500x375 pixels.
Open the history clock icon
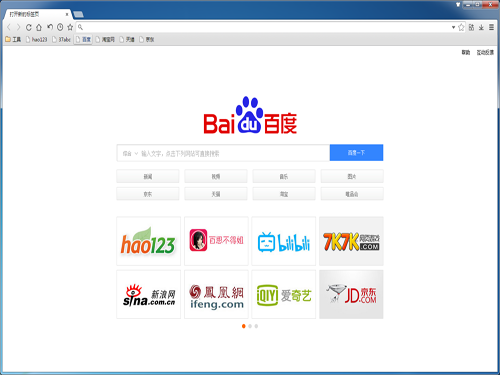(x=60, y=27)
